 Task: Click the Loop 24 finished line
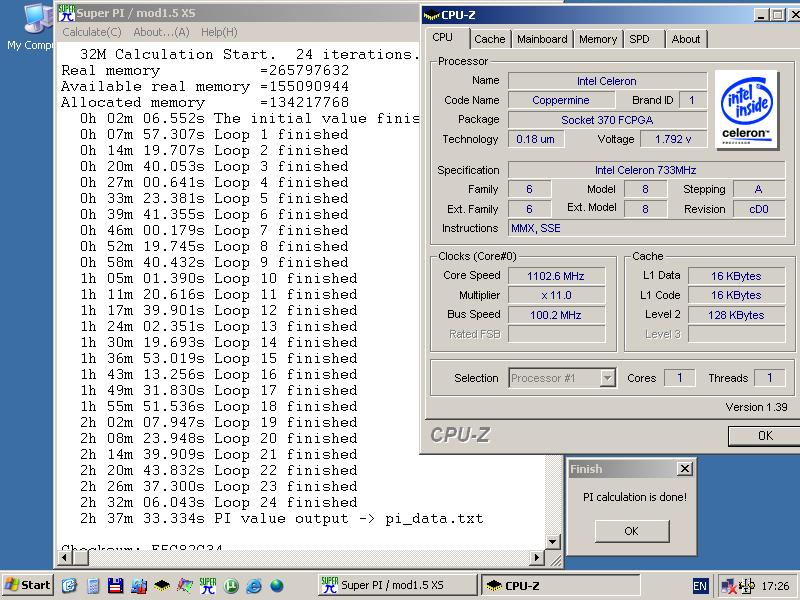point(218,503)
